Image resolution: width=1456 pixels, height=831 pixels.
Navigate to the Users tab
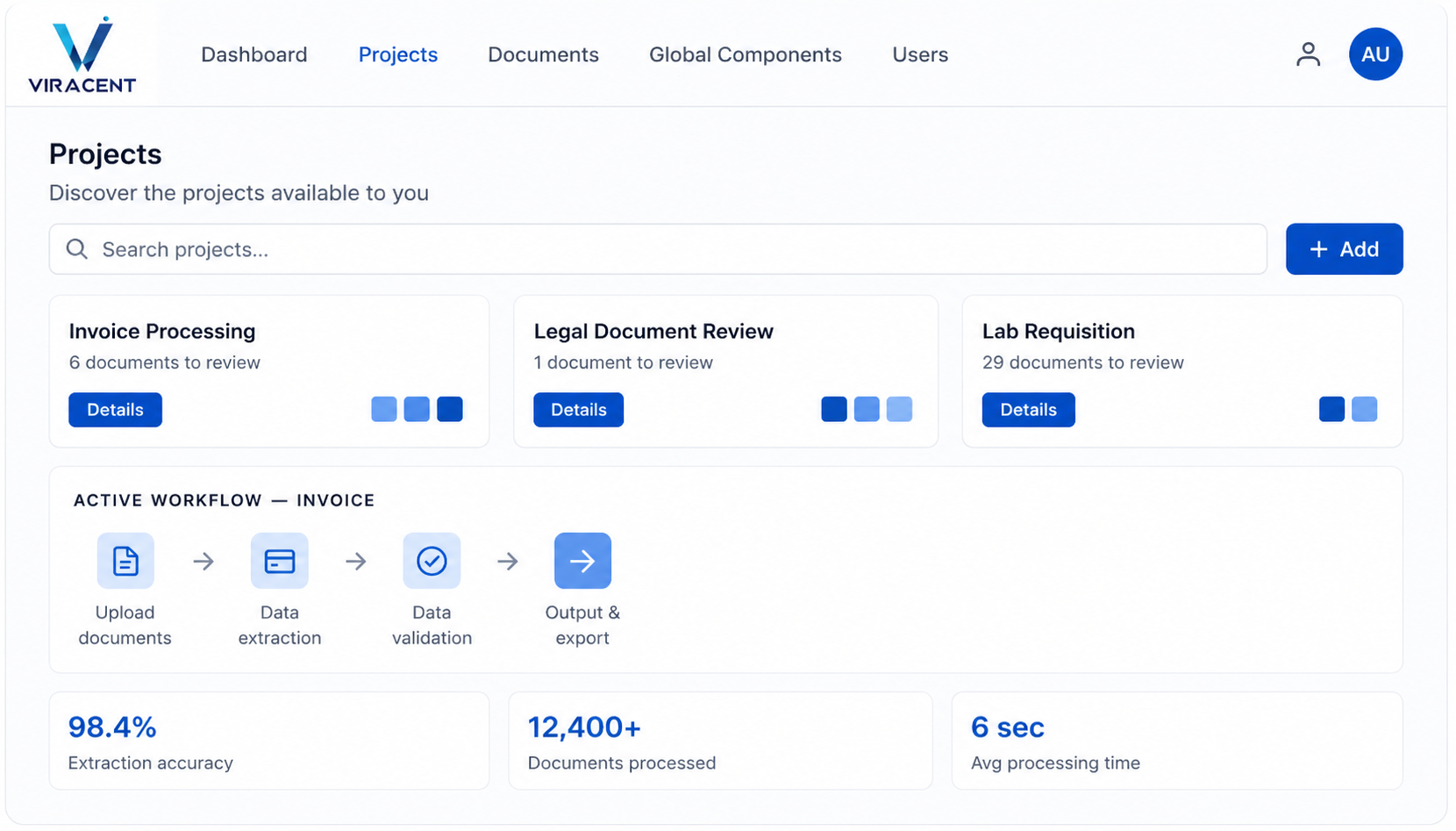point(920,54)
